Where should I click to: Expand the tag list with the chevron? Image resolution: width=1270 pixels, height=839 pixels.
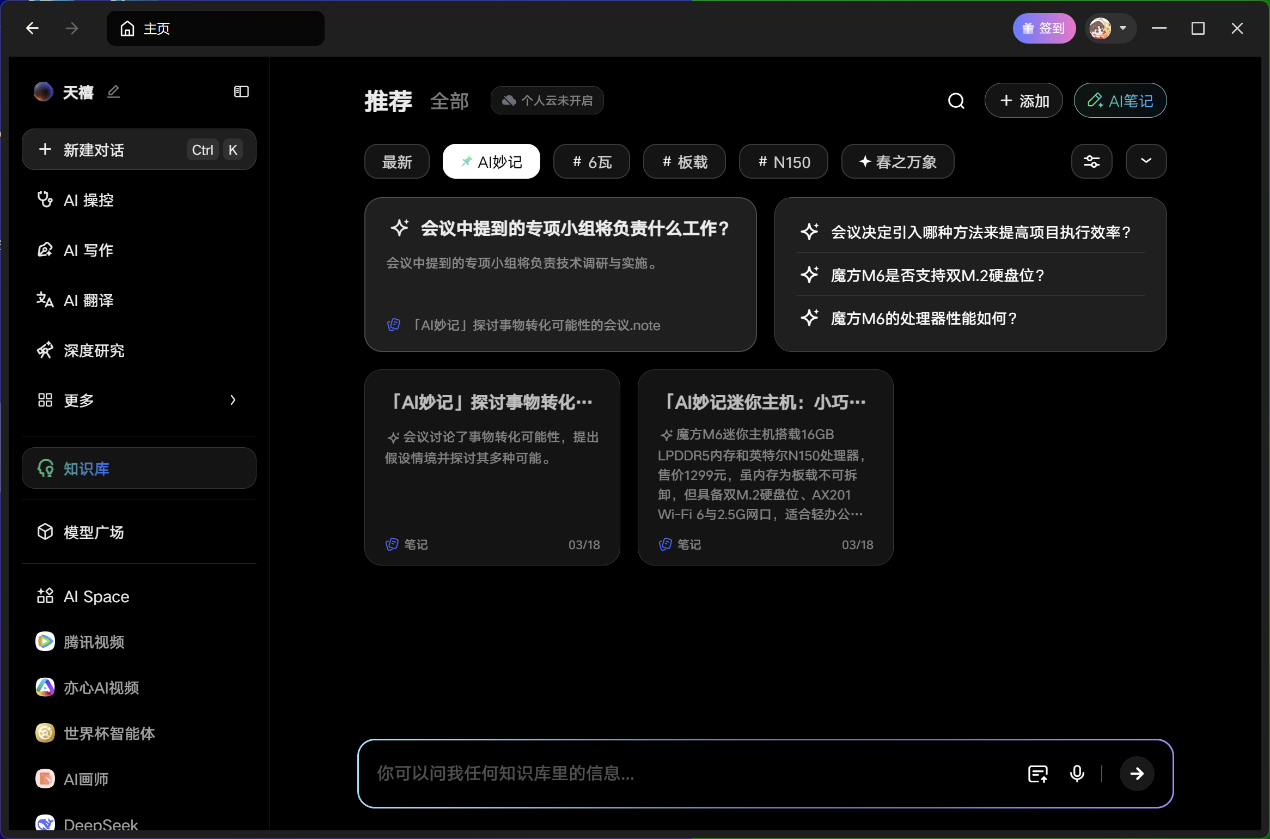pyautogui.click(x=1146, y=161)
